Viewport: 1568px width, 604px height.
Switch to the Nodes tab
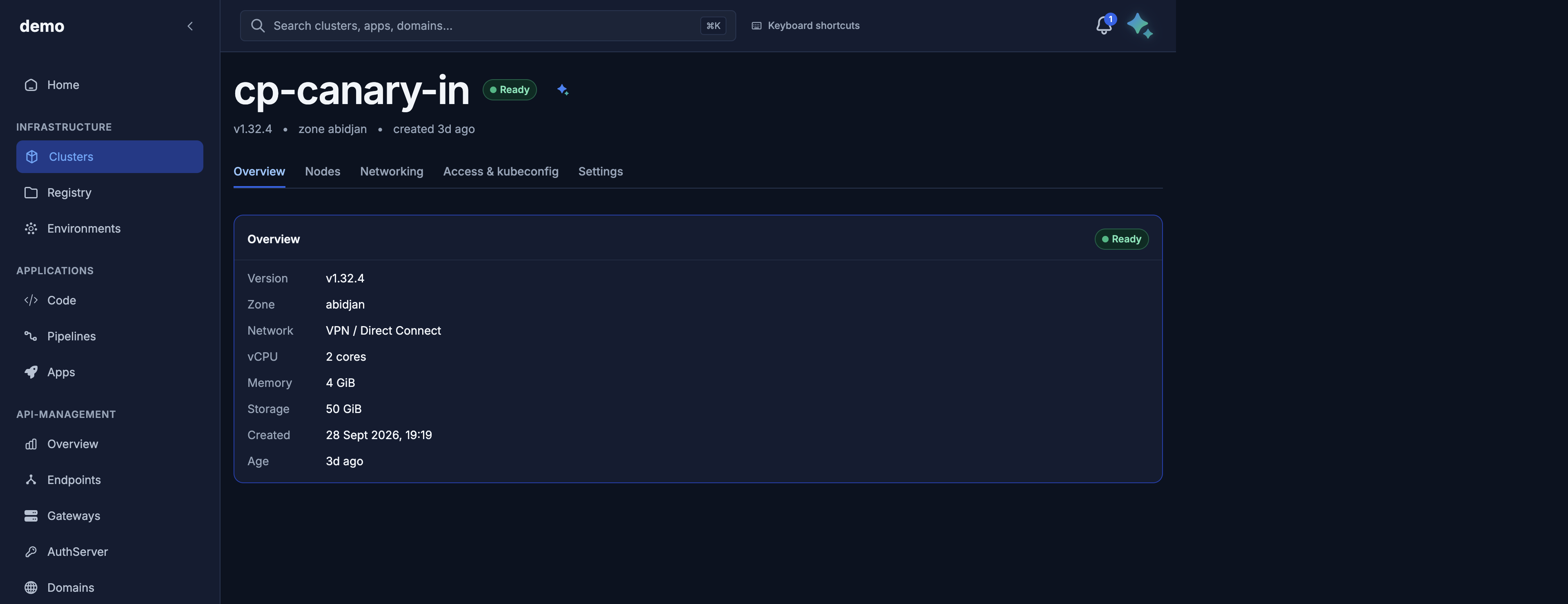pyautogui.click(x=323, y=171)
